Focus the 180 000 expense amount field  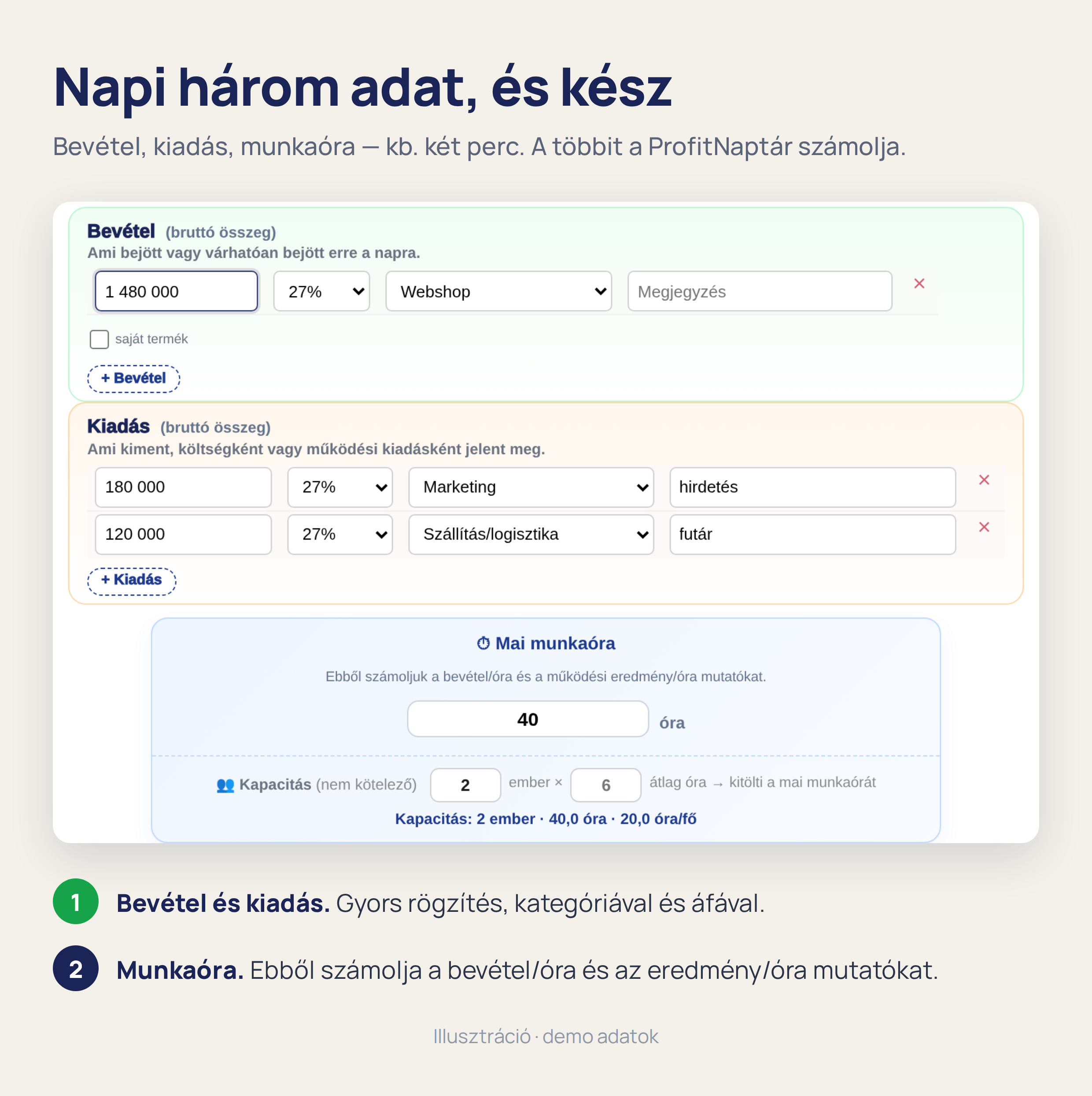point(183,487)
